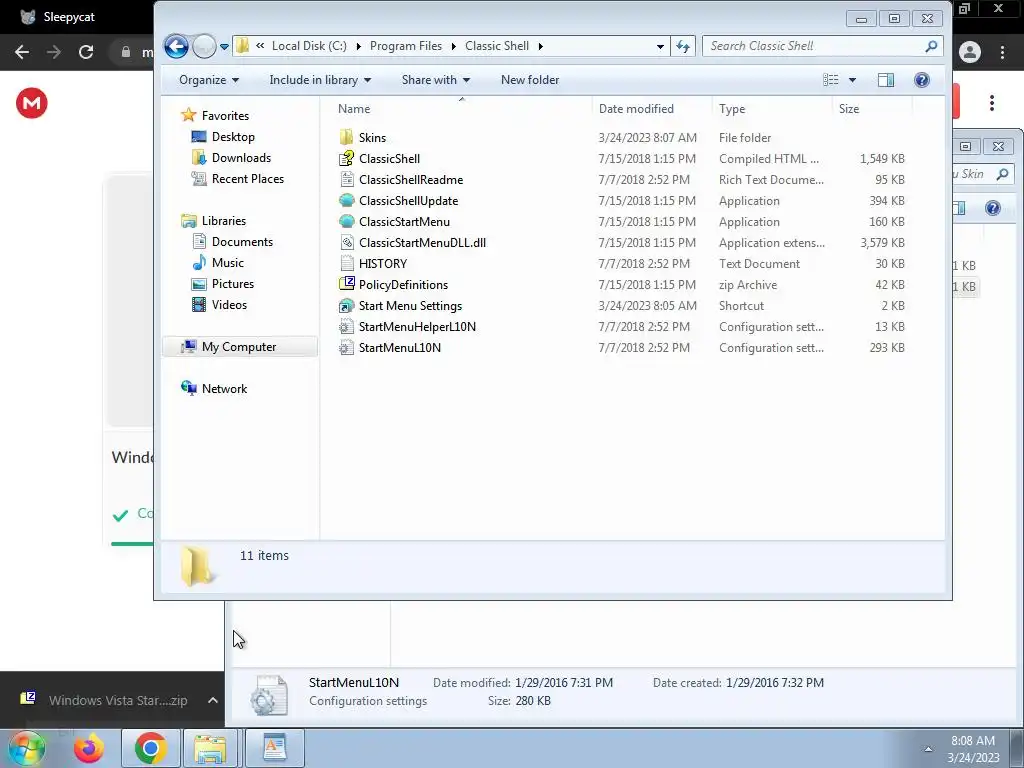Screen dimensions: 1024x768
Task: Click the Back navigation button in Explorer
Action: pyautogui.click(x=176, y=46)
